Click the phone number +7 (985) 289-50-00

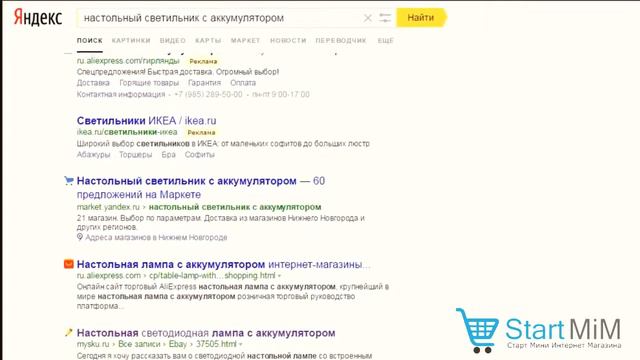click(208, 94)
